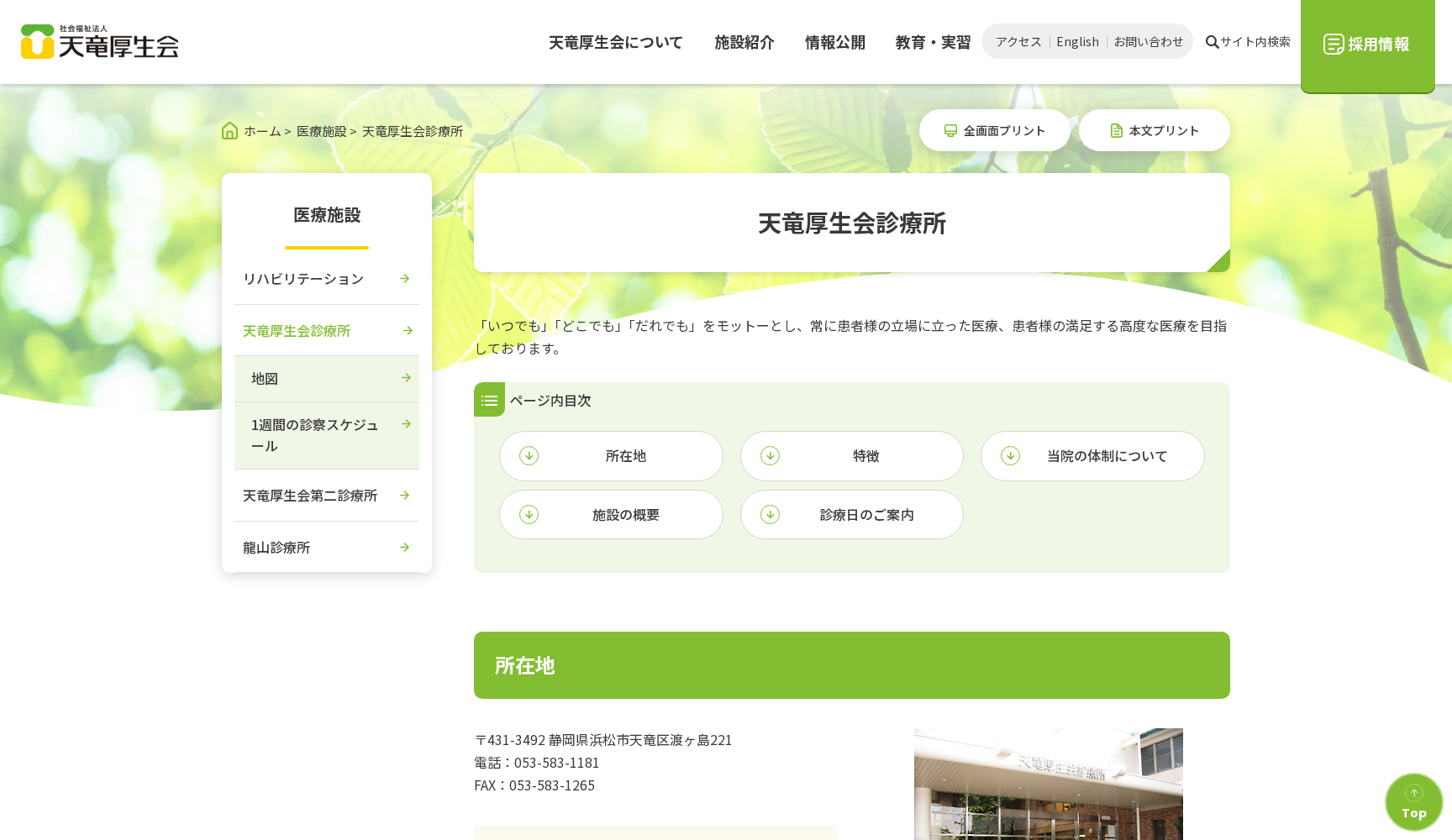
Task: Switch the site language to English
Action: pyautogui.click(x=1078, y=40)
